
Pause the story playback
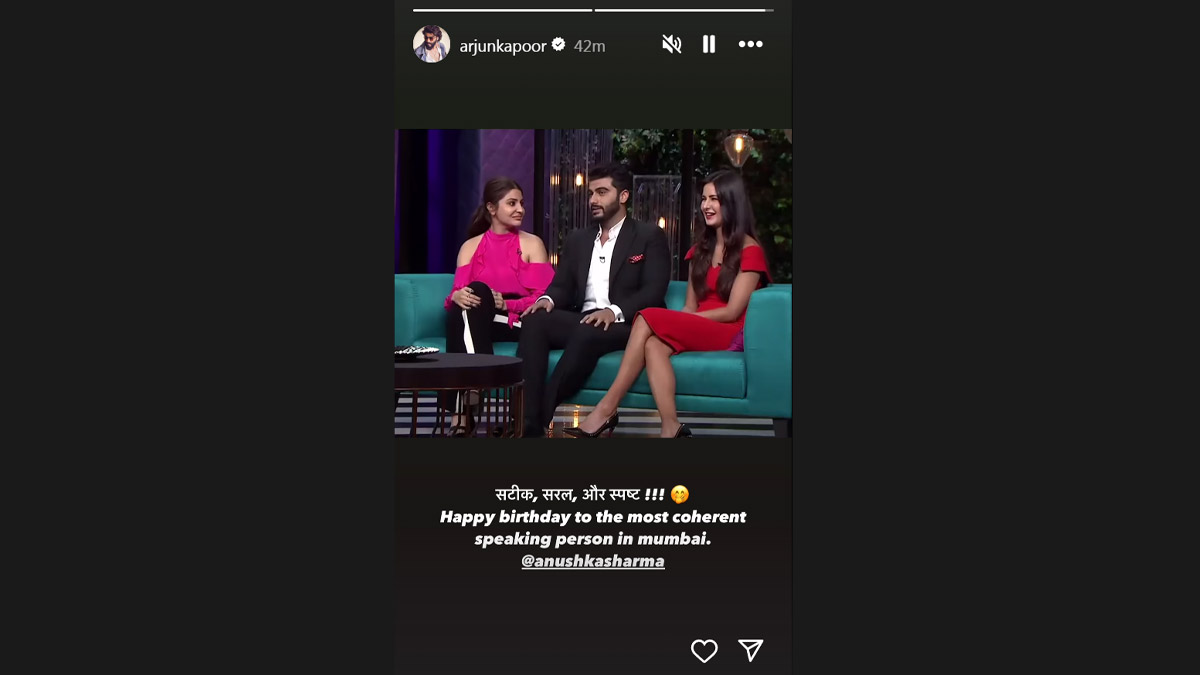[x=709, y=44]
